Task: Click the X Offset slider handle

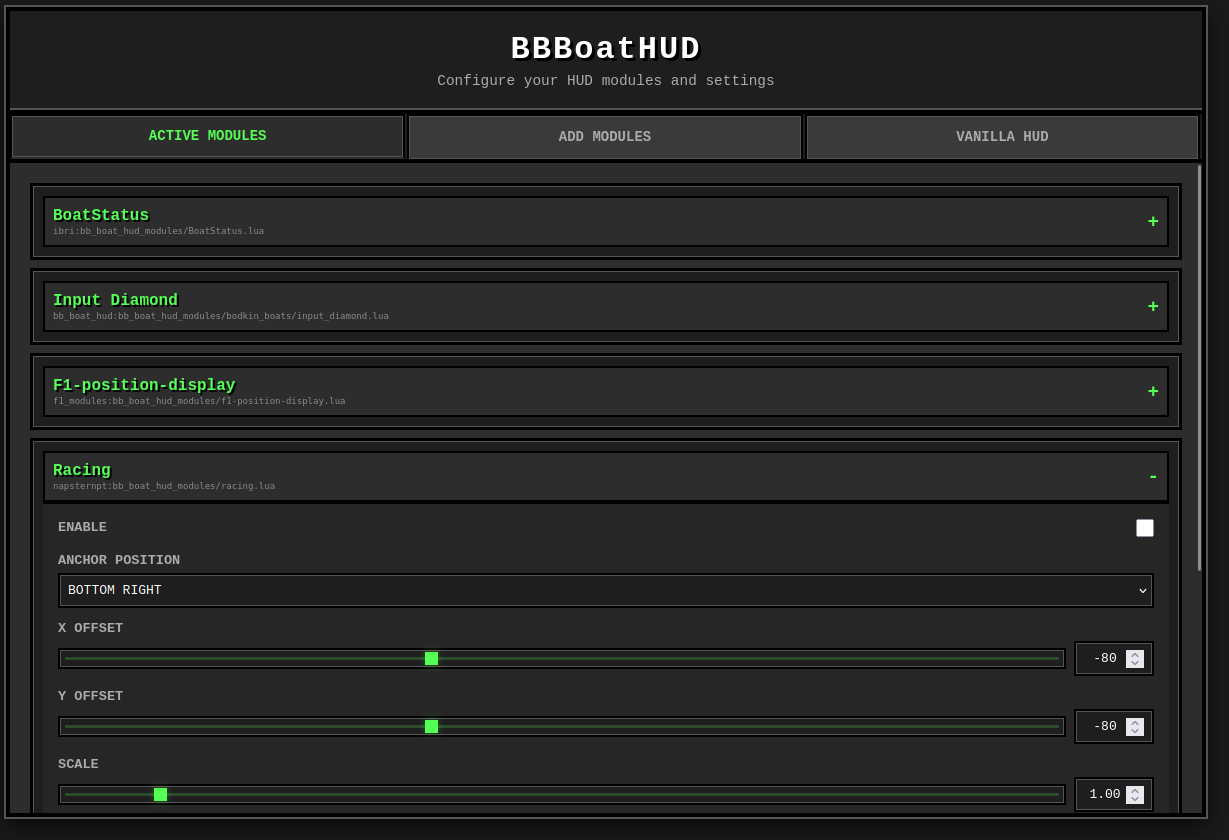Action: (431, 658)
